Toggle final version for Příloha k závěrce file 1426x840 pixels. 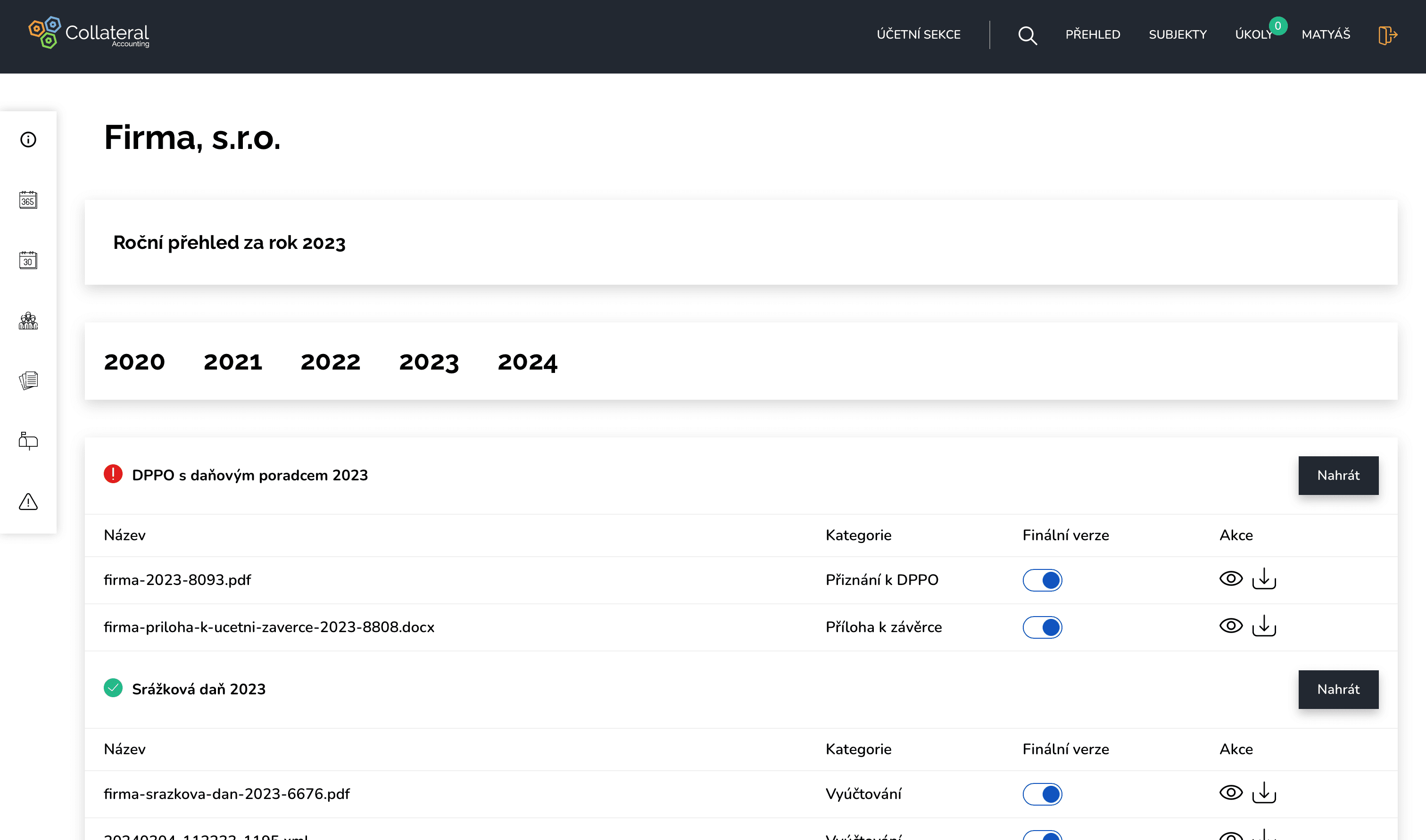pyautogui.click(x=1042, y=627)
